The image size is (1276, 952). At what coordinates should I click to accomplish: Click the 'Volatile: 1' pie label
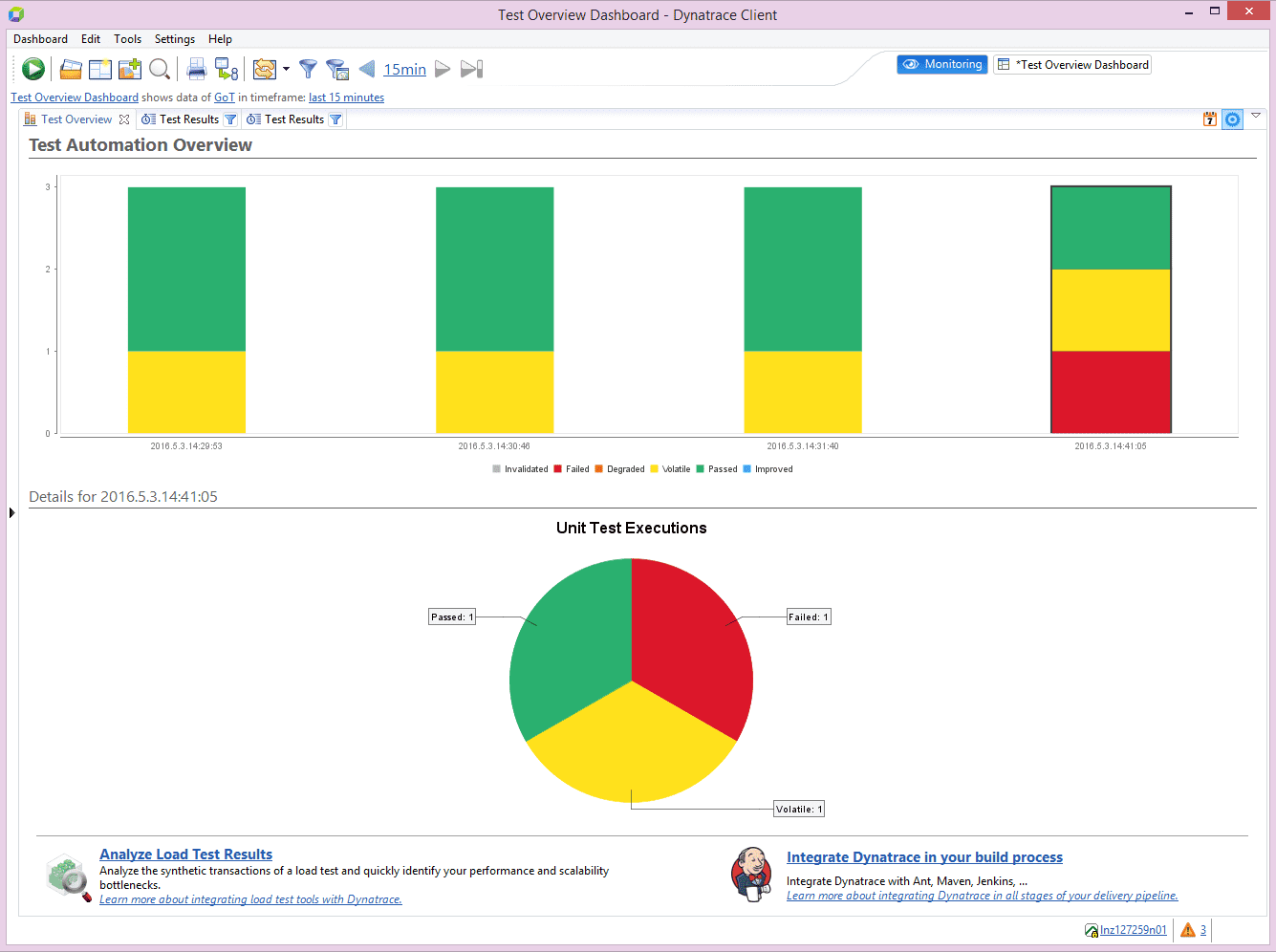(798, 810)
